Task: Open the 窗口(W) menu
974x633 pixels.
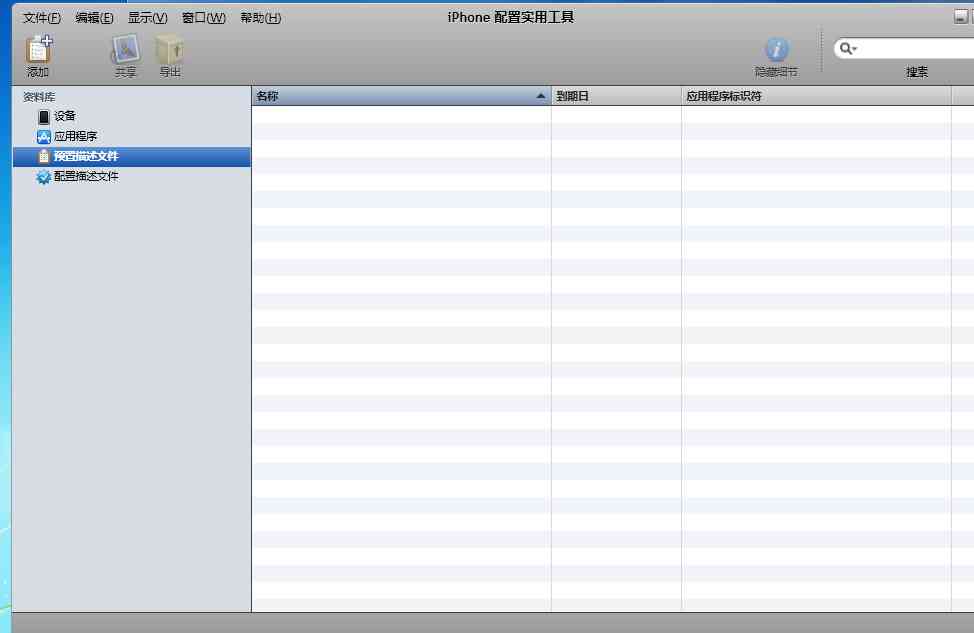Action: pos(204,18)
